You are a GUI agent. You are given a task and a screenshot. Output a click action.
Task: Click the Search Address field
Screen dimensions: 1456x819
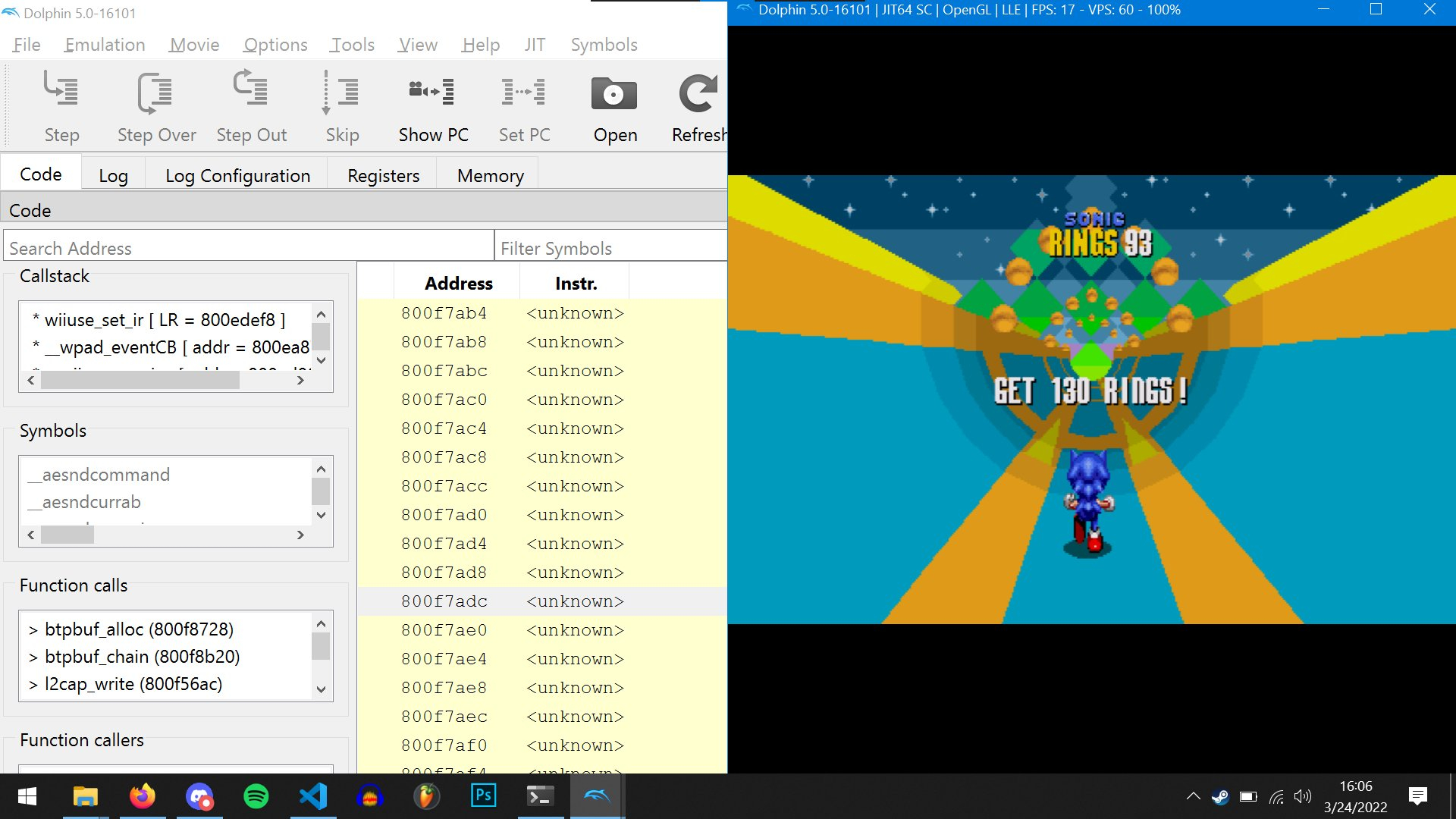(x=249, y=249)
